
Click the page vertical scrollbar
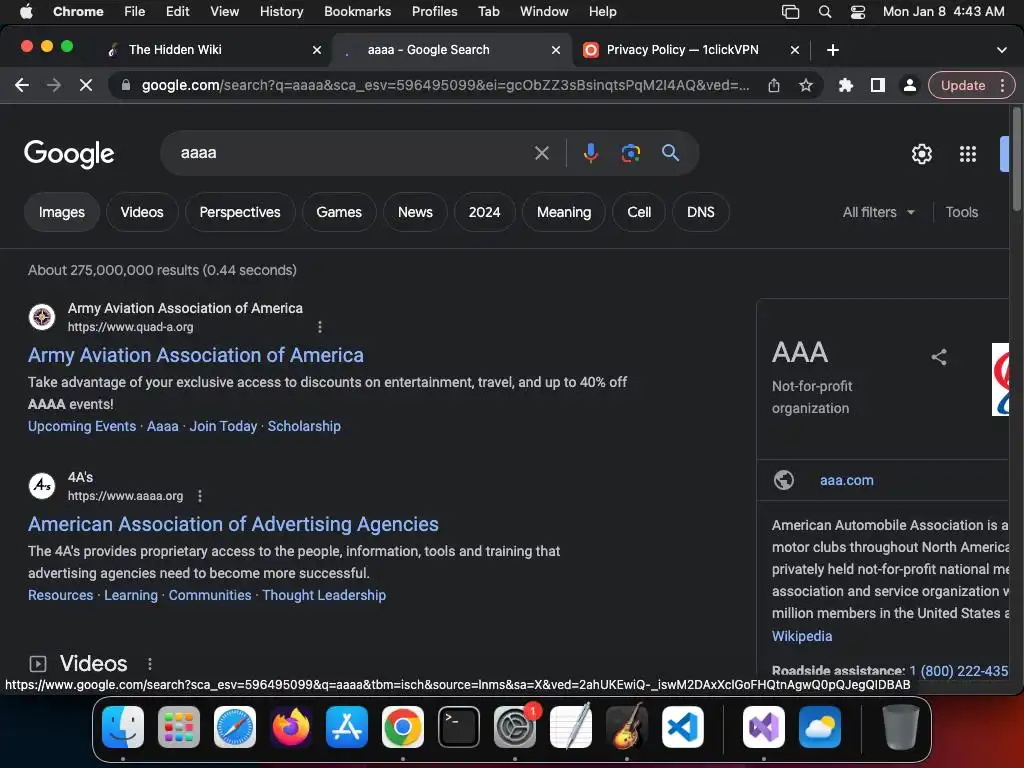[1016, 159]
